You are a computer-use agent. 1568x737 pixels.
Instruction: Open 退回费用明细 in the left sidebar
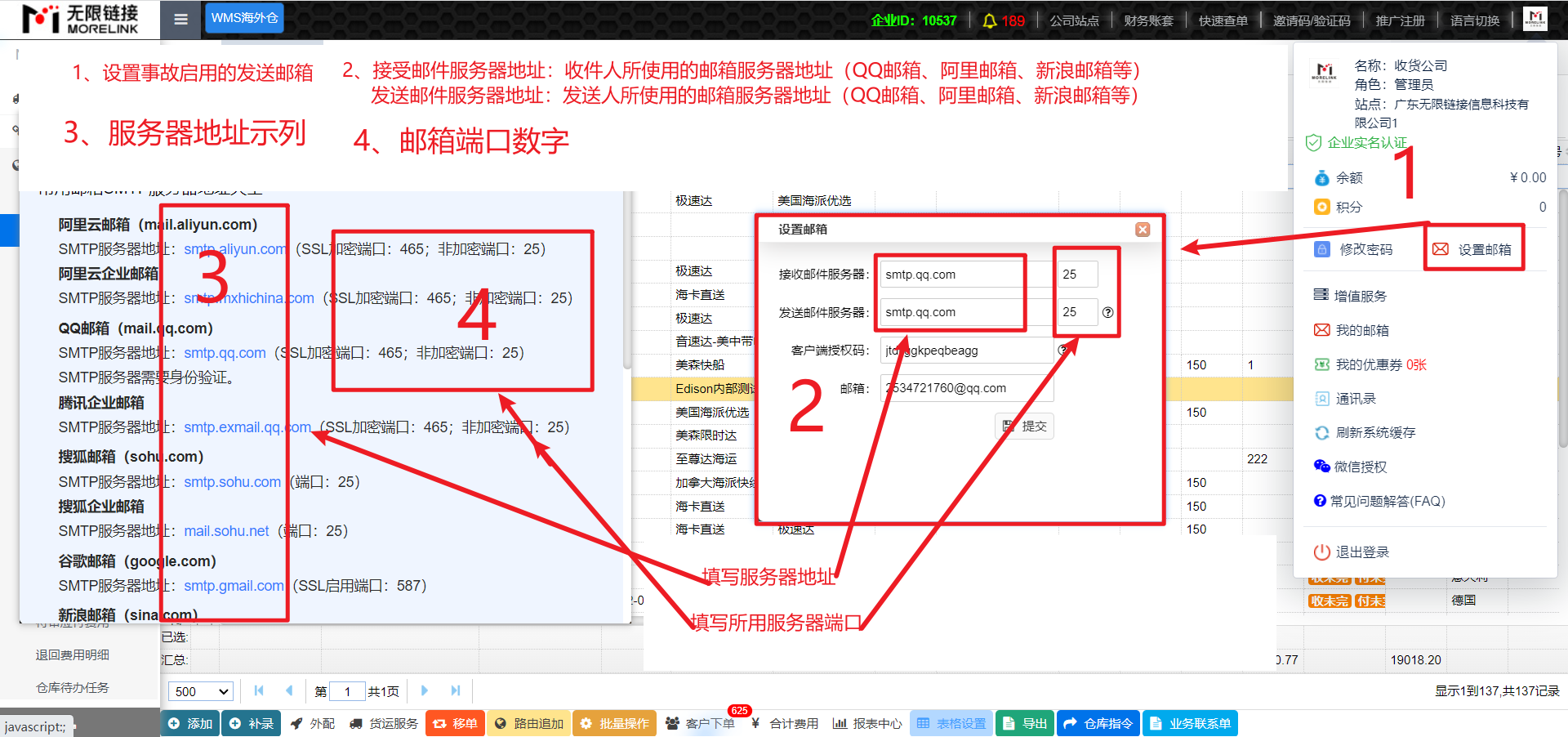coord(73,654)
